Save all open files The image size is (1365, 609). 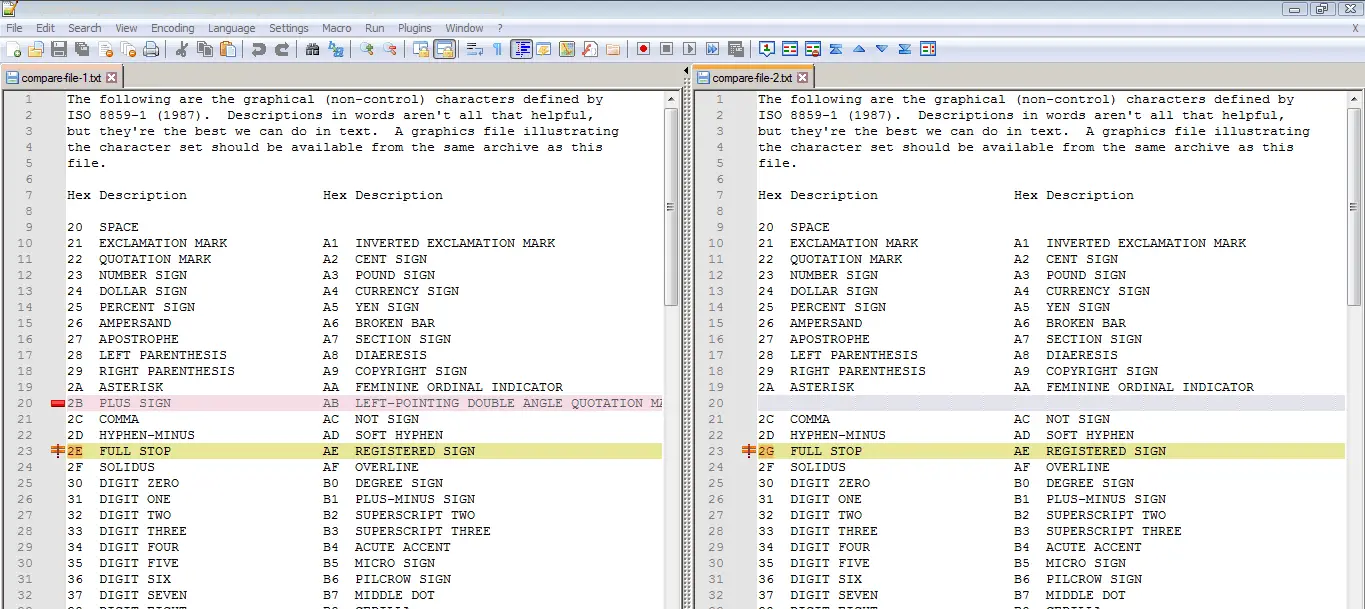(81, 47)
